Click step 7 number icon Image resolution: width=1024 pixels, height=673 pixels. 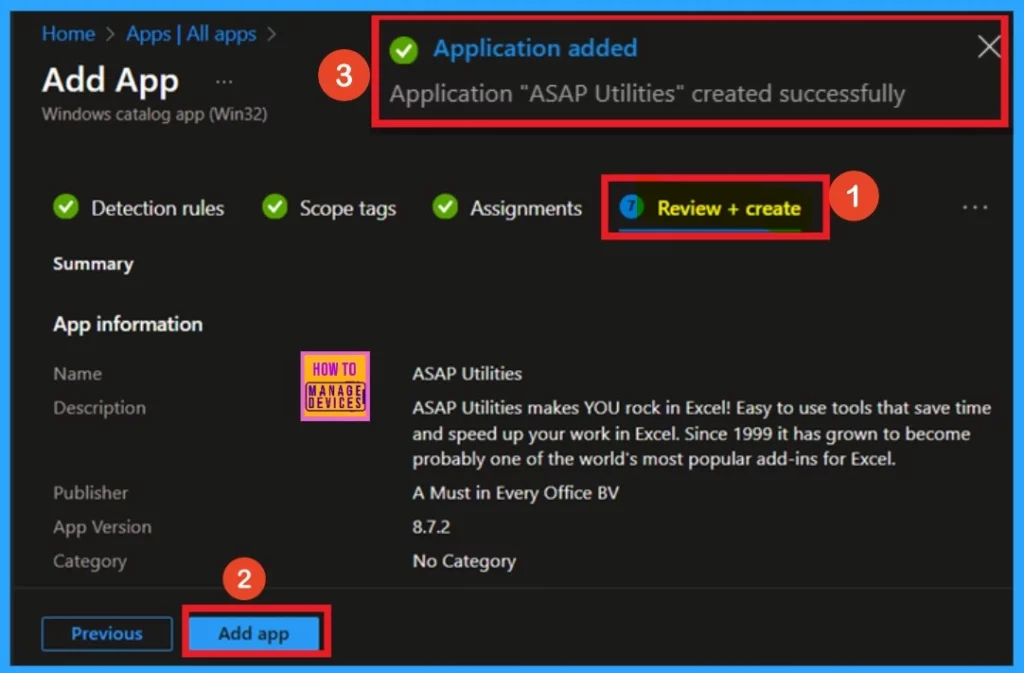pyautogui.click(x=631, y=207)
